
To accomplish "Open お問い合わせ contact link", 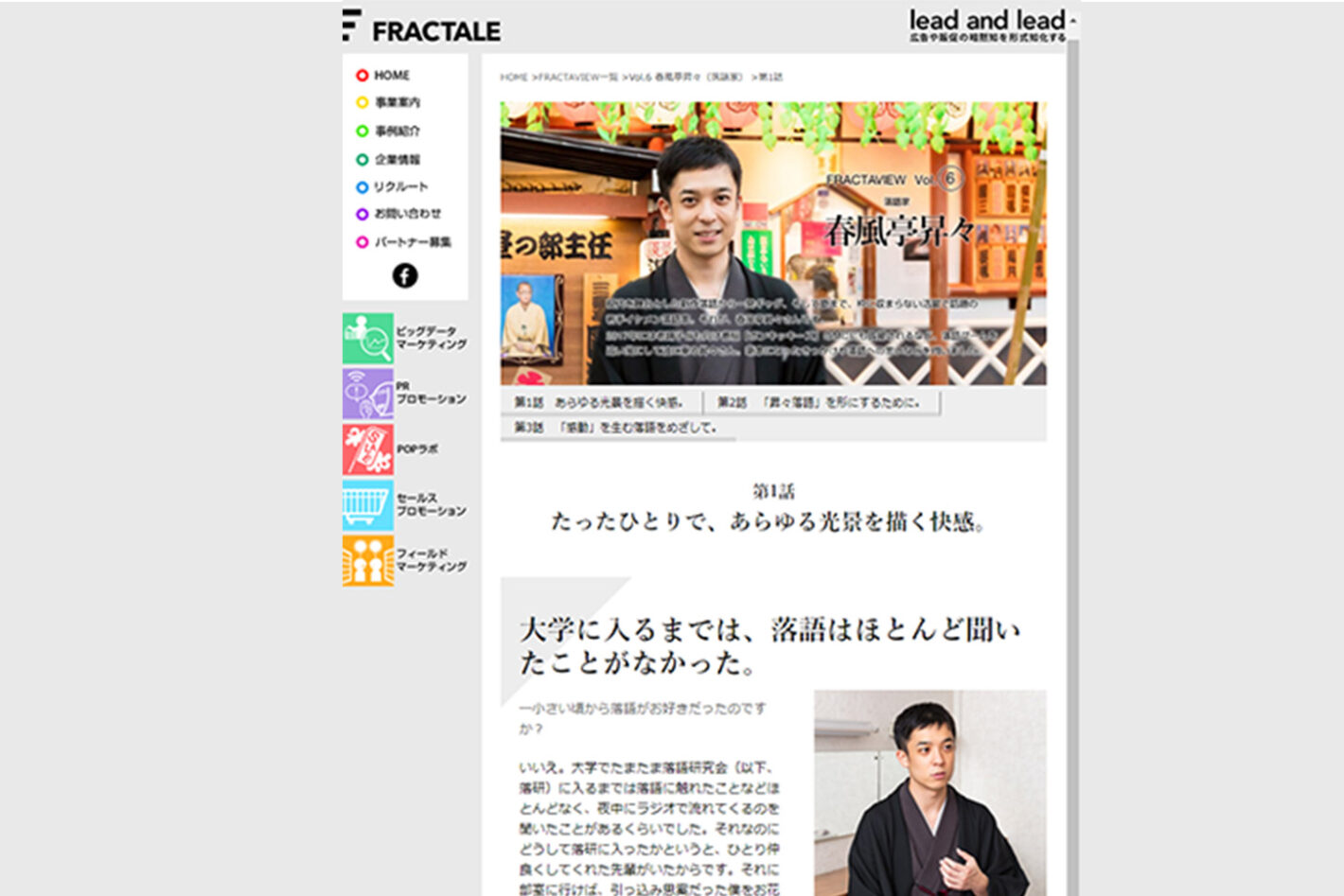I will (x=407, y=214).
